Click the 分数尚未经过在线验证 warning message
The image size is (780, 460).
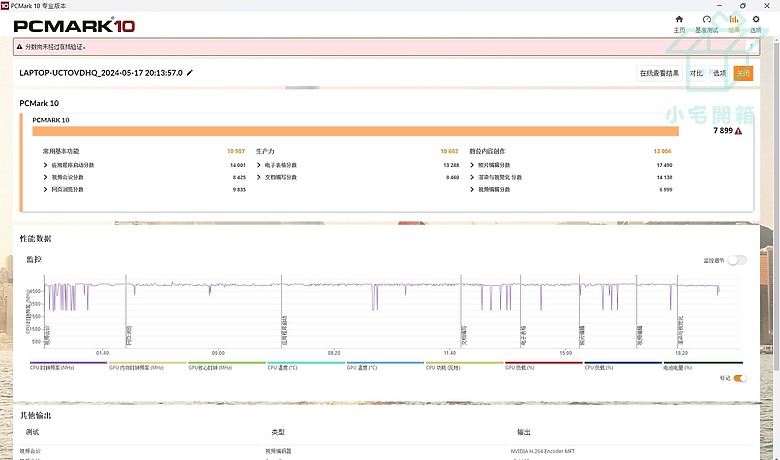(x=55, y=47)
